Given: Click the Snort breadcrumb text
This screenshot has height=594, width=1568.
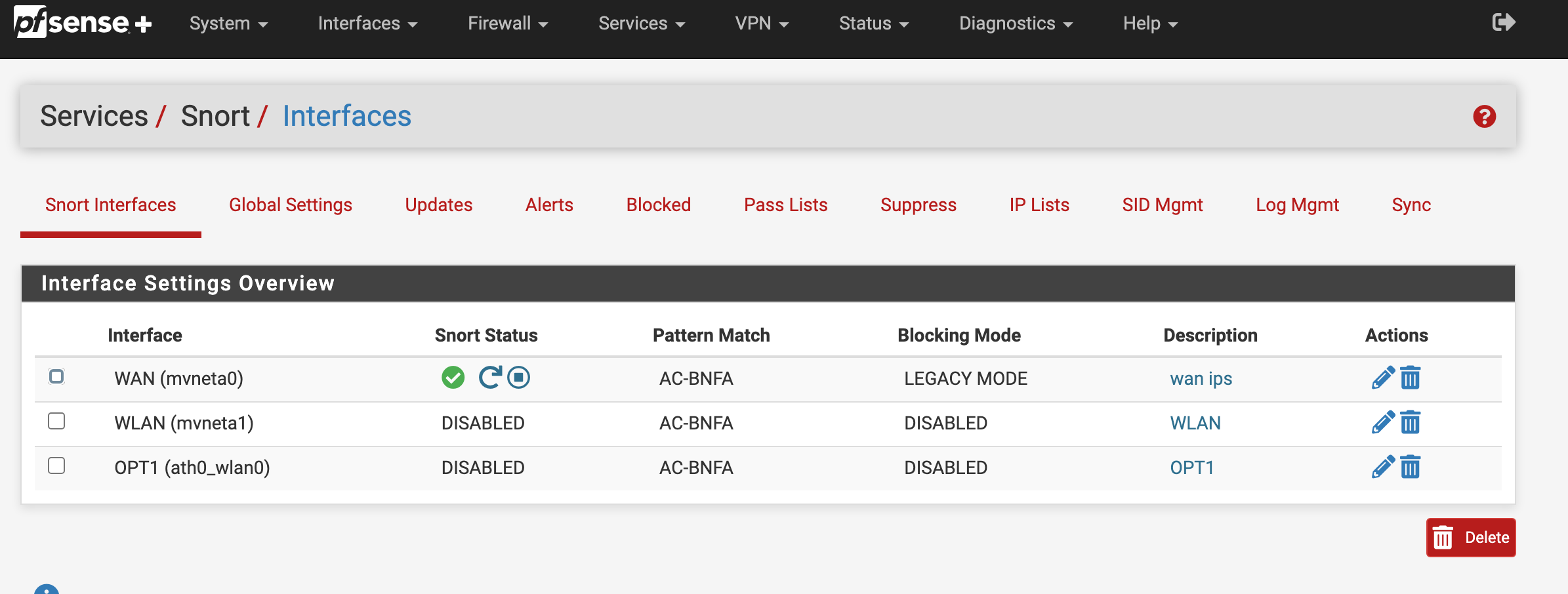Looking at the screenshot, I should pyautogui.click(x=215, y=116).
